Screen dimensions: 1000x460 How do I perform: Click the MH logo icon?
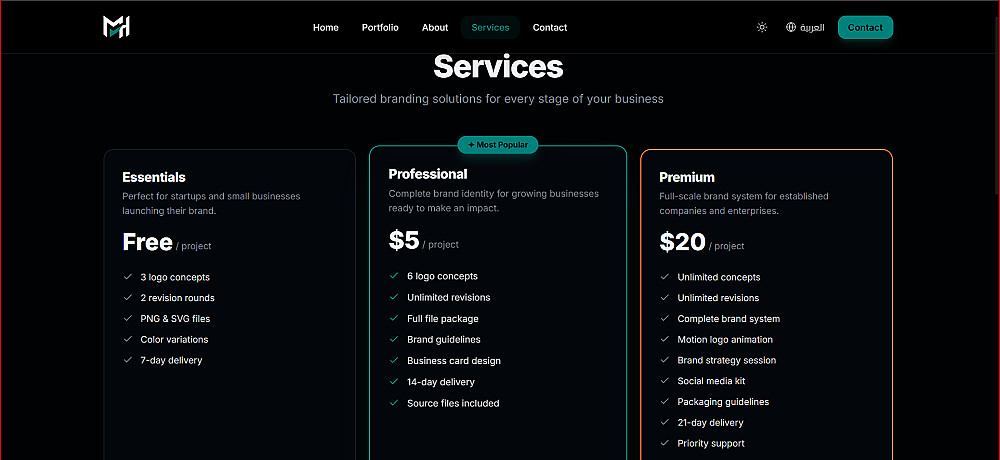point(117,27)
